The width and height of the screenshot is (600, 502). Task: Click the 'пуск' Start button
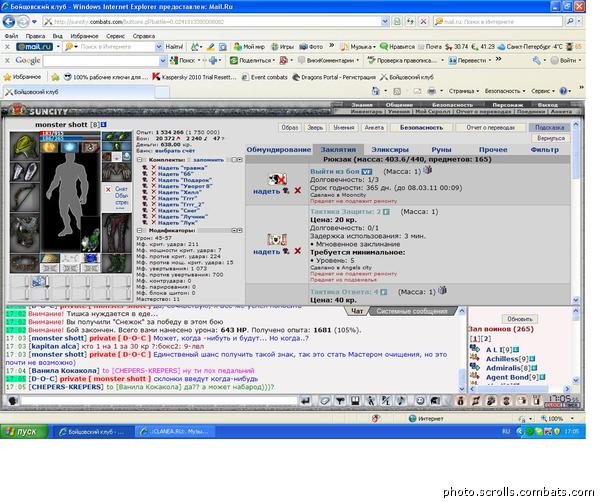24,431
